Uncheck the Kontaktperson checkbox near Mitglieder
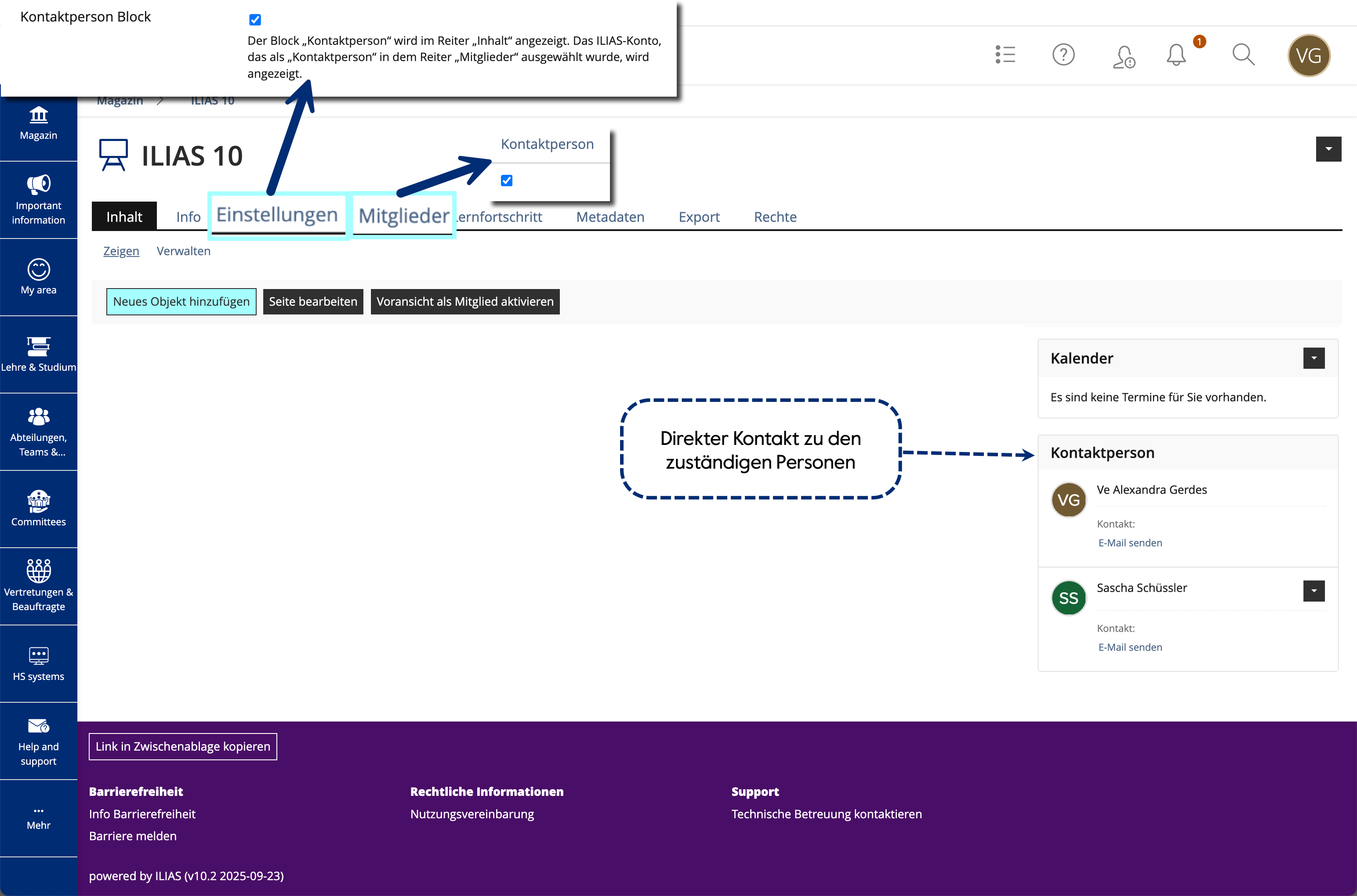The height and width of the screenshot is (896, 1357). pyautogui.click(x=506, y=181)
